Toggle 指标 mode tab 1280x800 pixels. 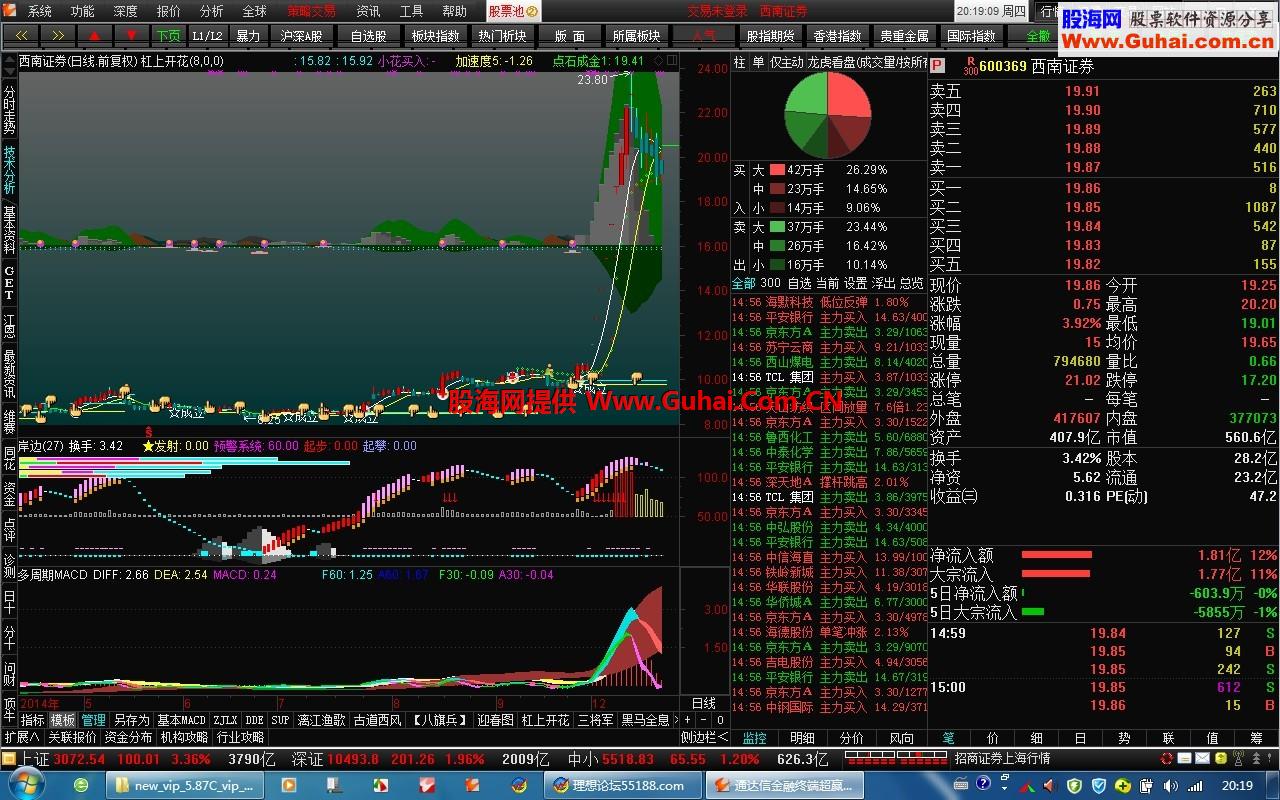pyautogui.click(x=33, y=720)
